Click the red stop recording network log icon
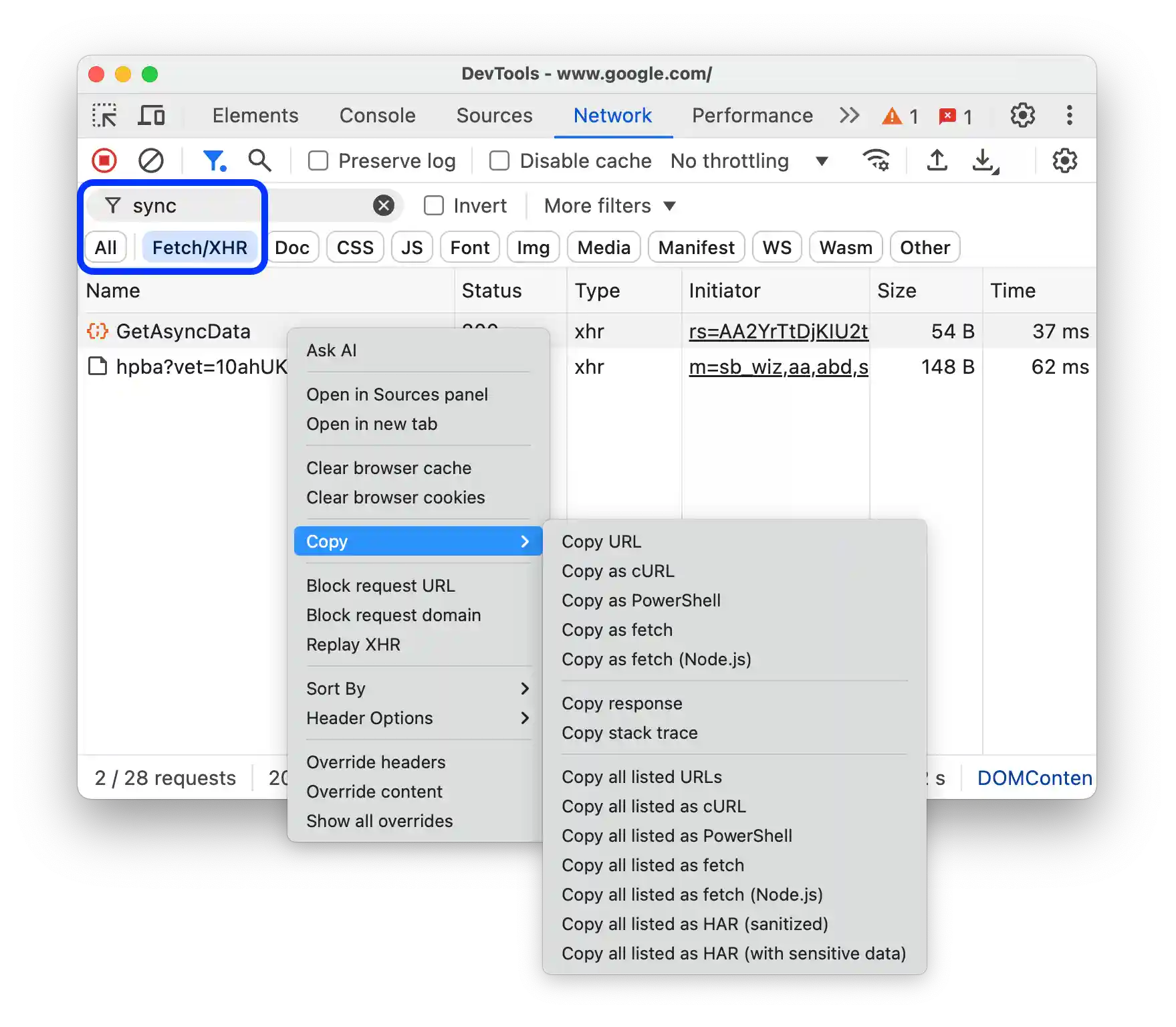Viewport: 1176px width, 1027px height. click(x=103, y=160)
